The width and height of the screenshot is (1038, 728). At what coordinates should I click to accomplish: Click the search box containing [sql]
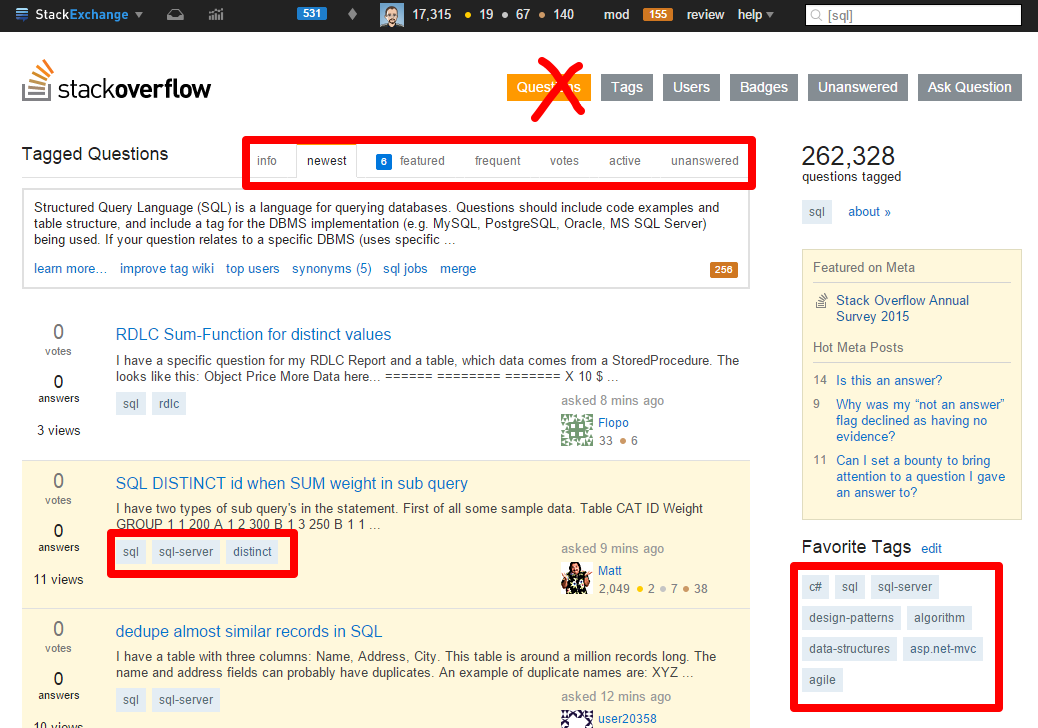coord(913,15)
